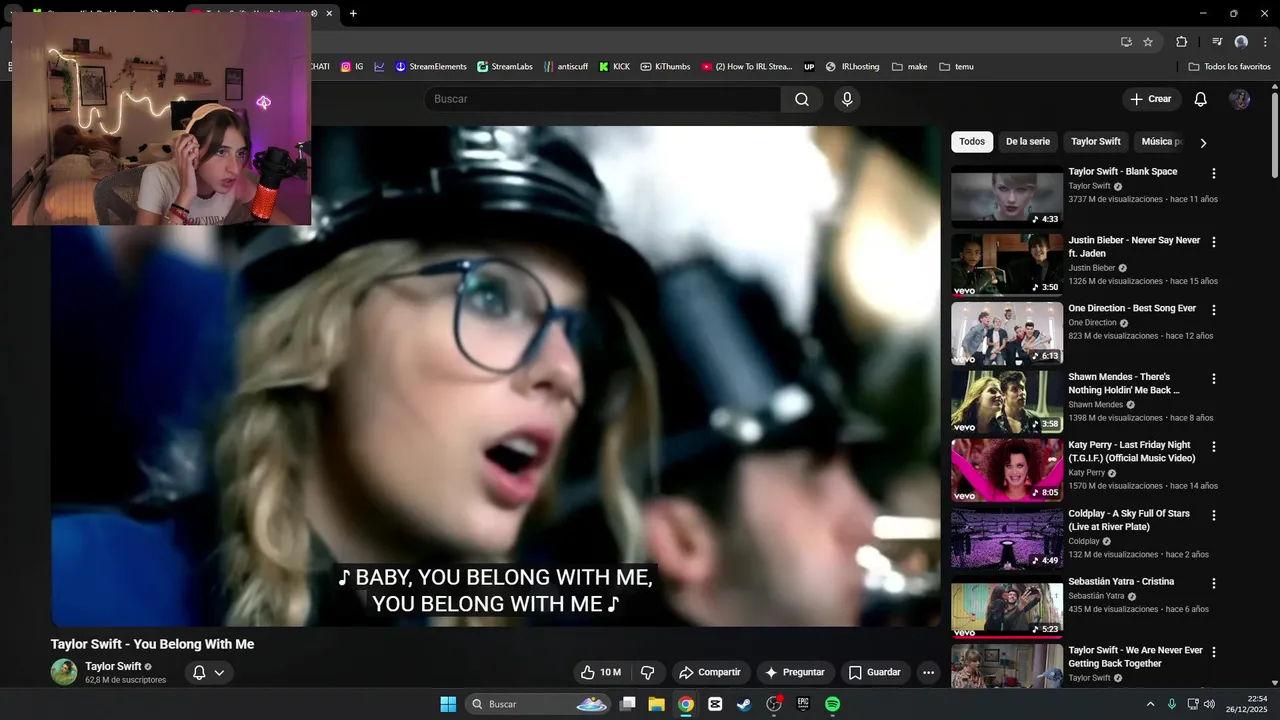Viewport: 1280px width, 720px height.
Task: Toggle subscription notification bell for Taylor Swift
Action: coord(199,672)
